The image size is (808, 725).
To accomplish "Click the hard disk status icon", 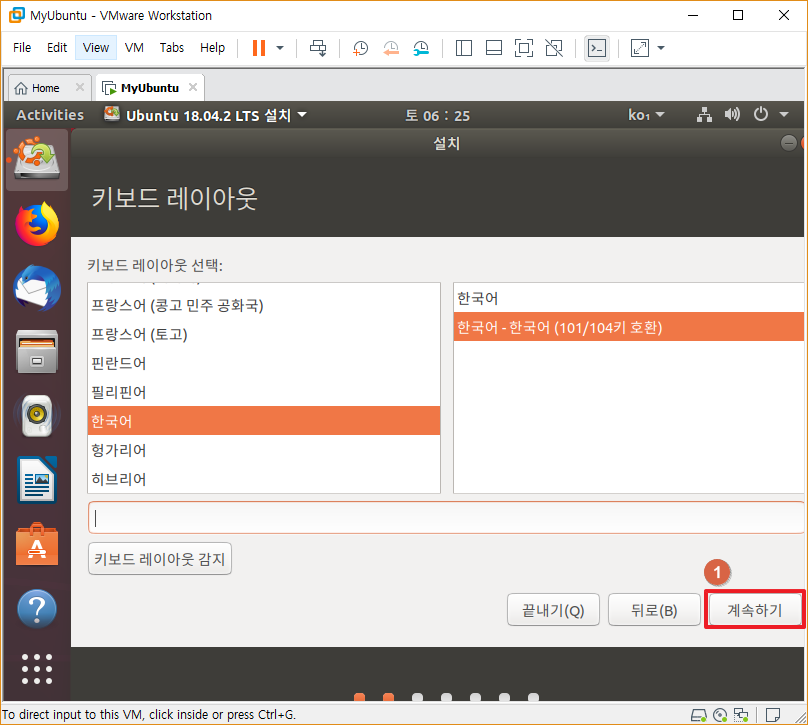I will (699, 715).
